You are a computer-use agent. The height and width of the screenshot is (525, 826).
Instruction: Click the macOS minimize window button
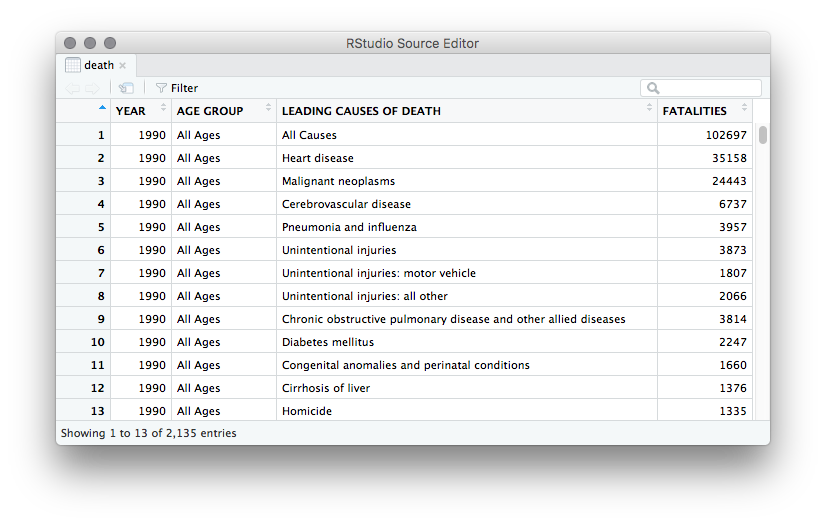coord(90,43)
